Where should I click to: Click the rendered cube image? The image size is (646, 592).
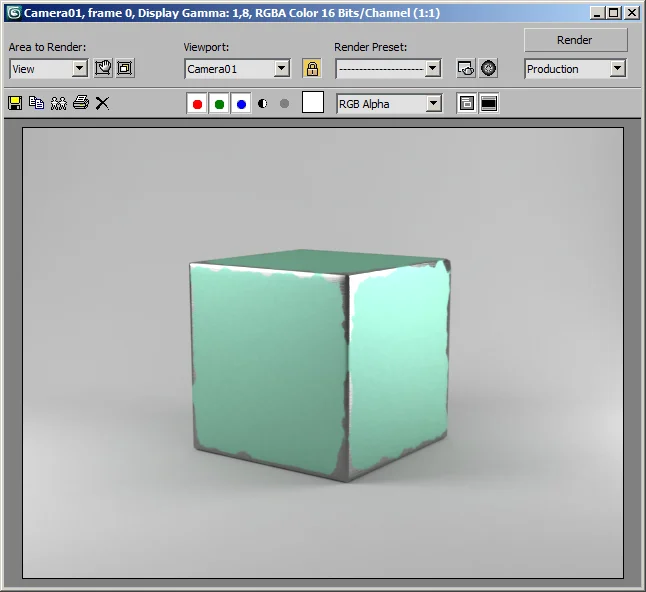click(320, 365)
